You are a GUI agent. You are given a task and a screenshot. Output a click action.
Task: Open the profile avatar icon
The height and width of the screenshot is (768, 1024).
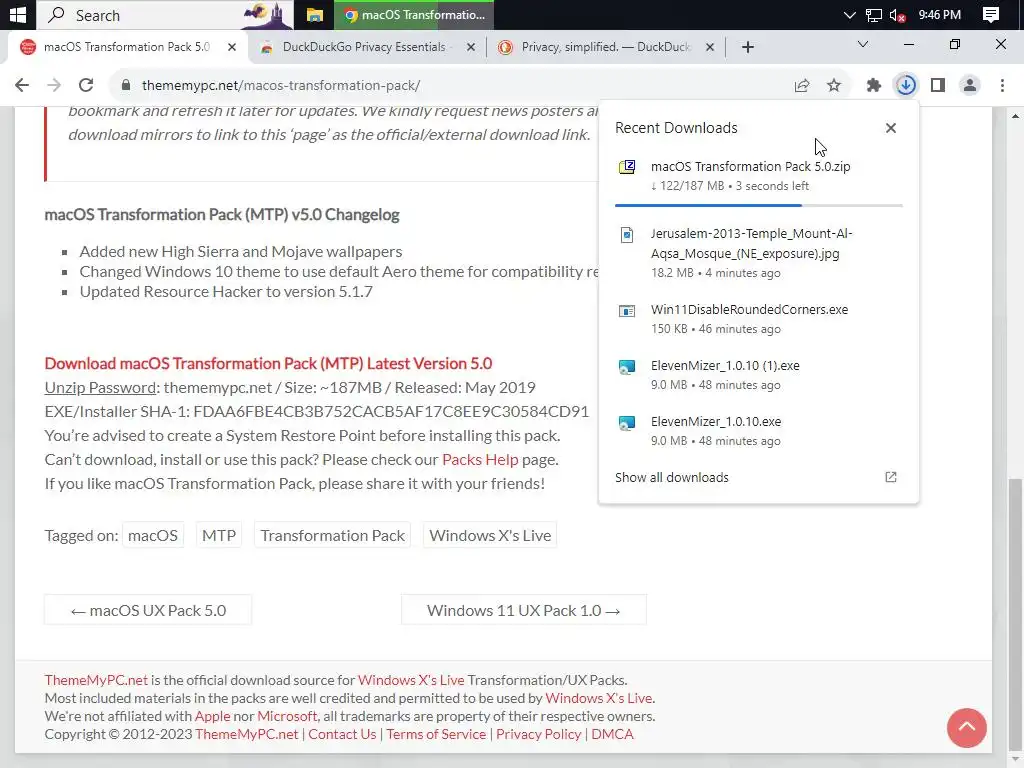(970, 85)
